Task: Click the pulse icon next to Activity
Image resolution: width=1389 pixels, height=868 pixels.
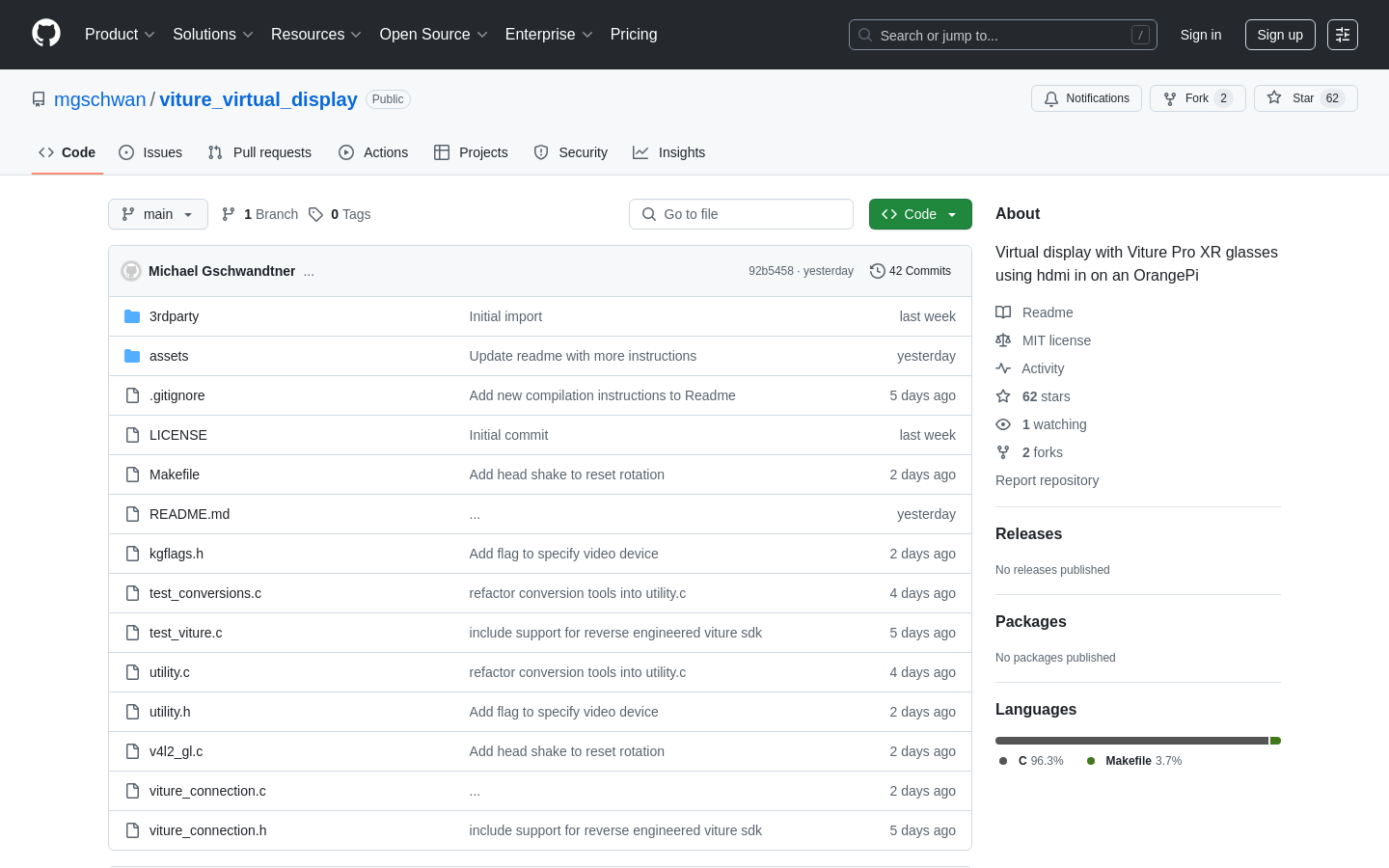Action: click(x=1003, y=368)
